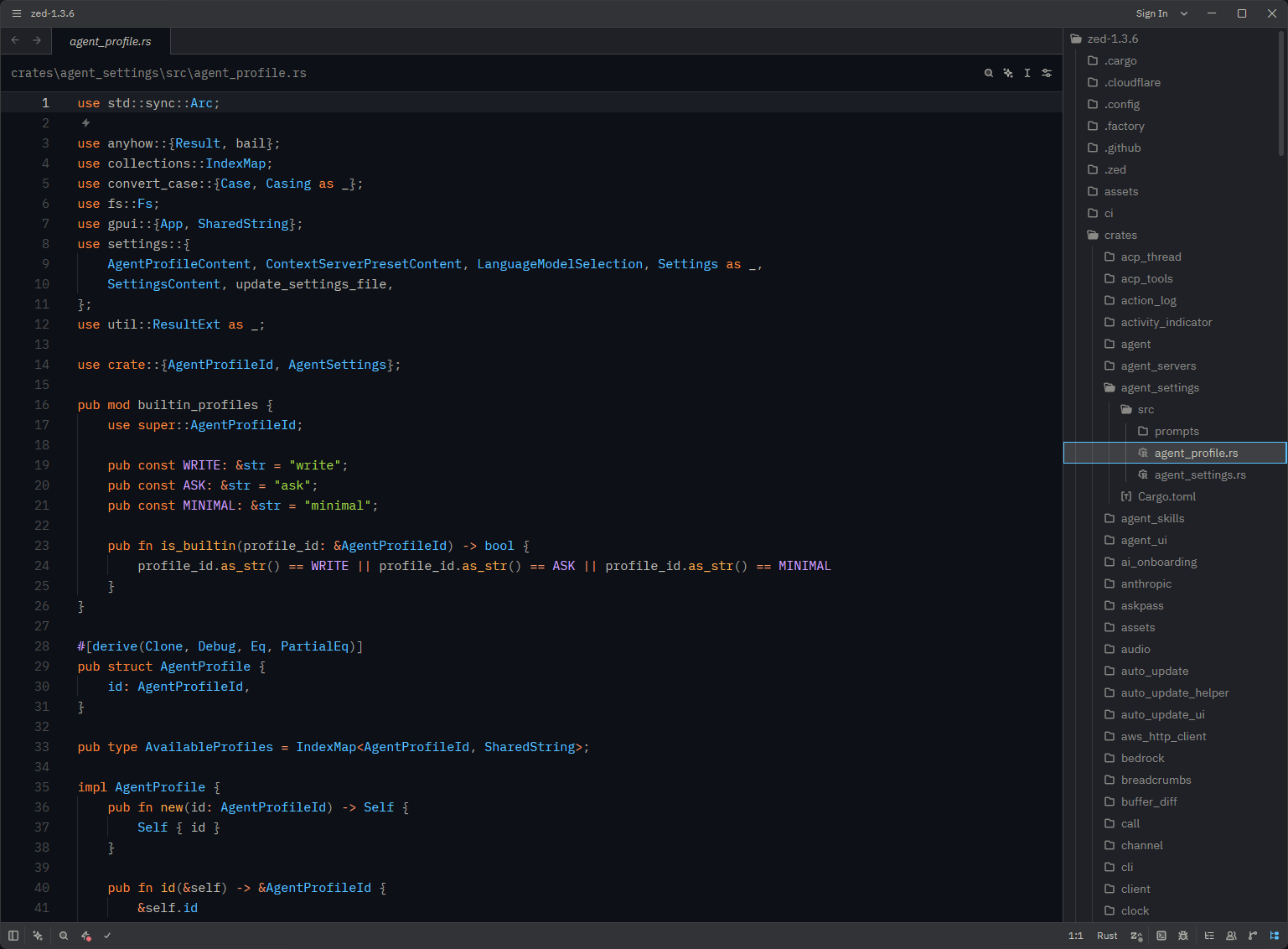The height and width of the screenshot is (949, 1288).
Task: Expand the channel folder
Action: coord(1173,845)
